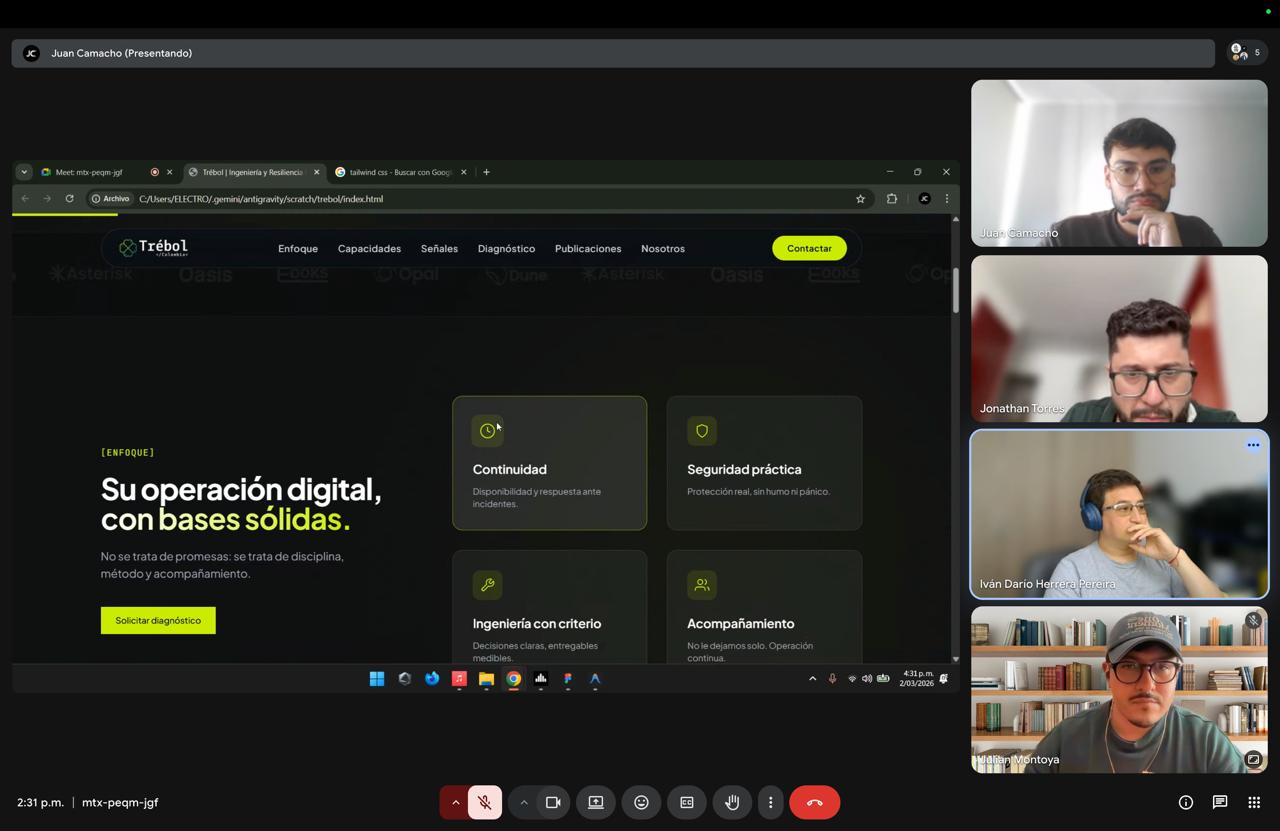Bookmark this page with the star icon
This screenshot has height=831, width=1280.
click(x=860, y=199)
